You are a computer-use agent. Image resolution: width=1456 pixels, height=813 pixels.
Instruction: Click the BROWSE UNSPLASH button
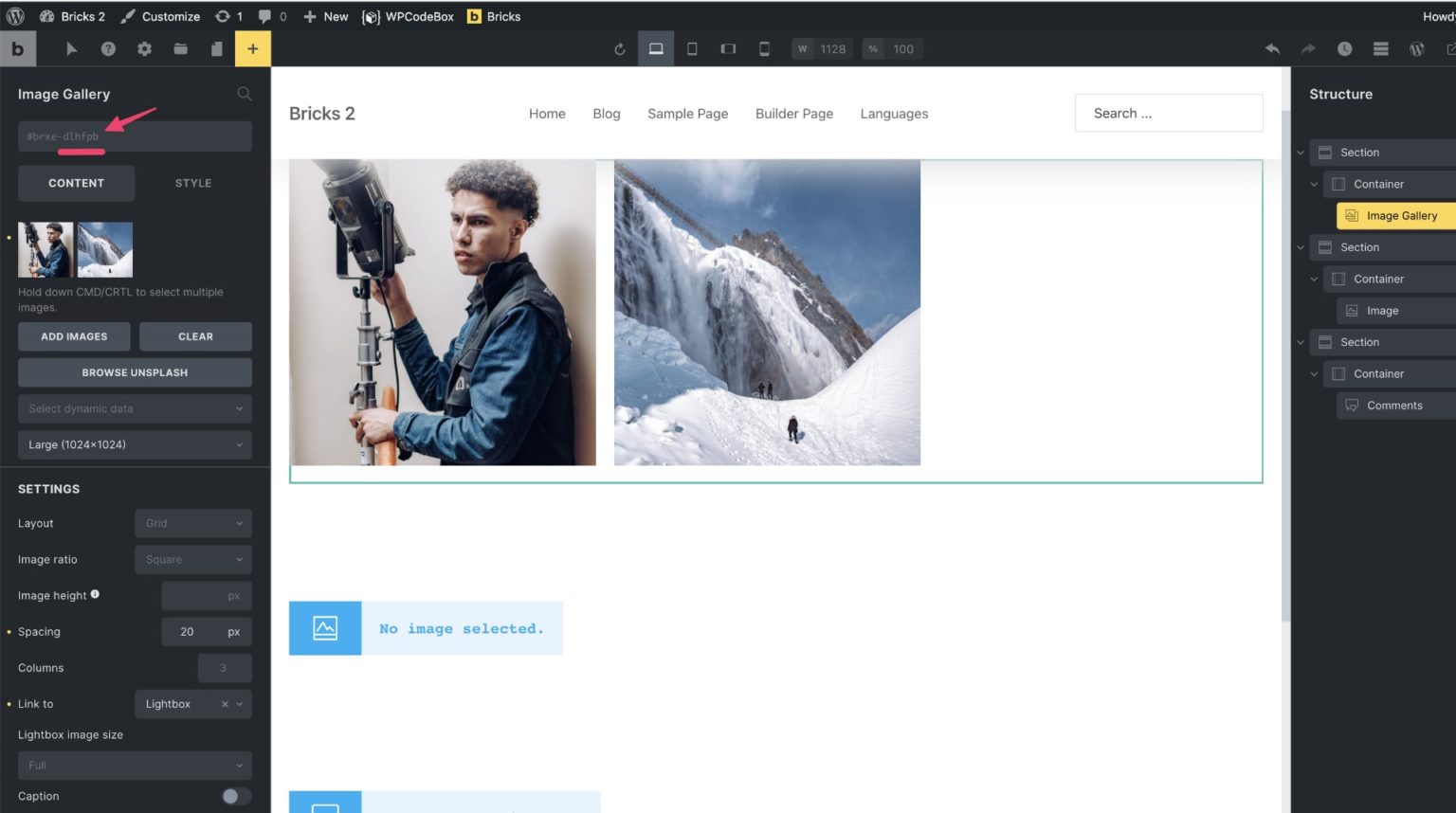tap(134, 371)
